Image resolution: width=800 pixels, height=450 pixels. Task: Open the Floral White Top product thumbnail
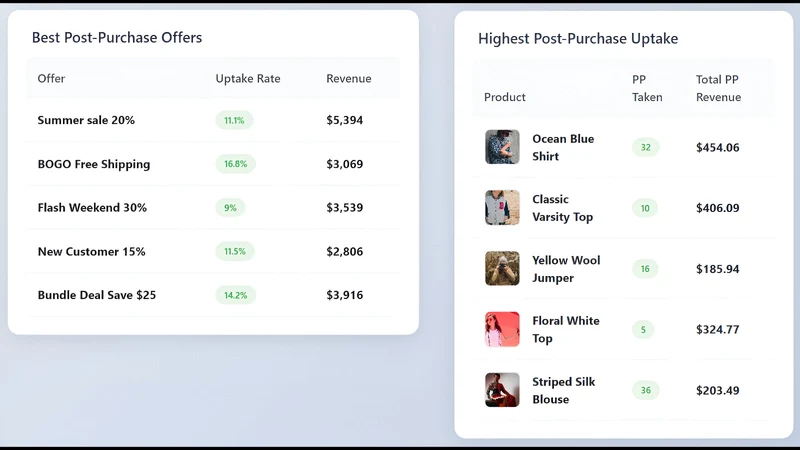tap(502, 329)
